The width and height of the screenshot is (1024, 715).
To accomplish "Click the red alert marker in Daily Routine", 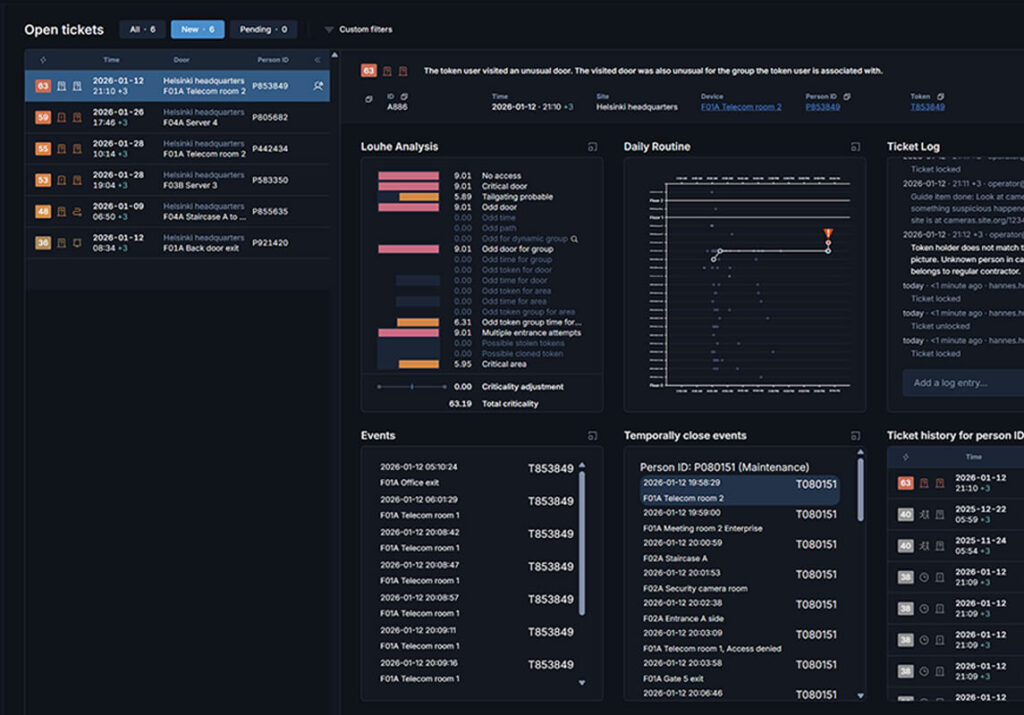I will [x=828, y=235].
